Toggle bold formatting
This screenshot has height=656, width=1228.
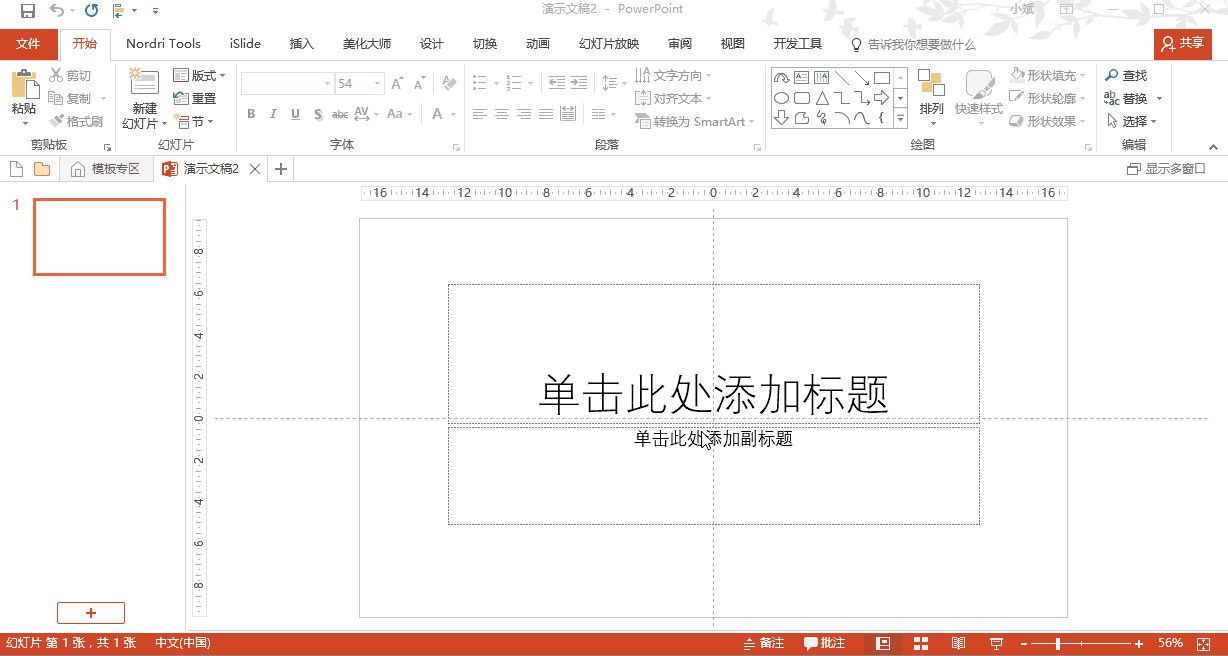[251, 114]
